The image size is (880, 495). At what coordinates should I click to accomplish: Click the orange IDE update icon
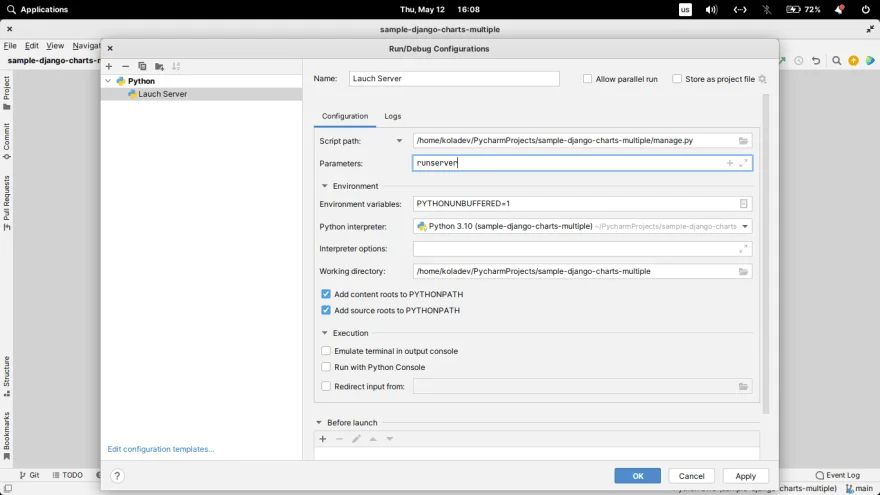(x=853, y=61)
